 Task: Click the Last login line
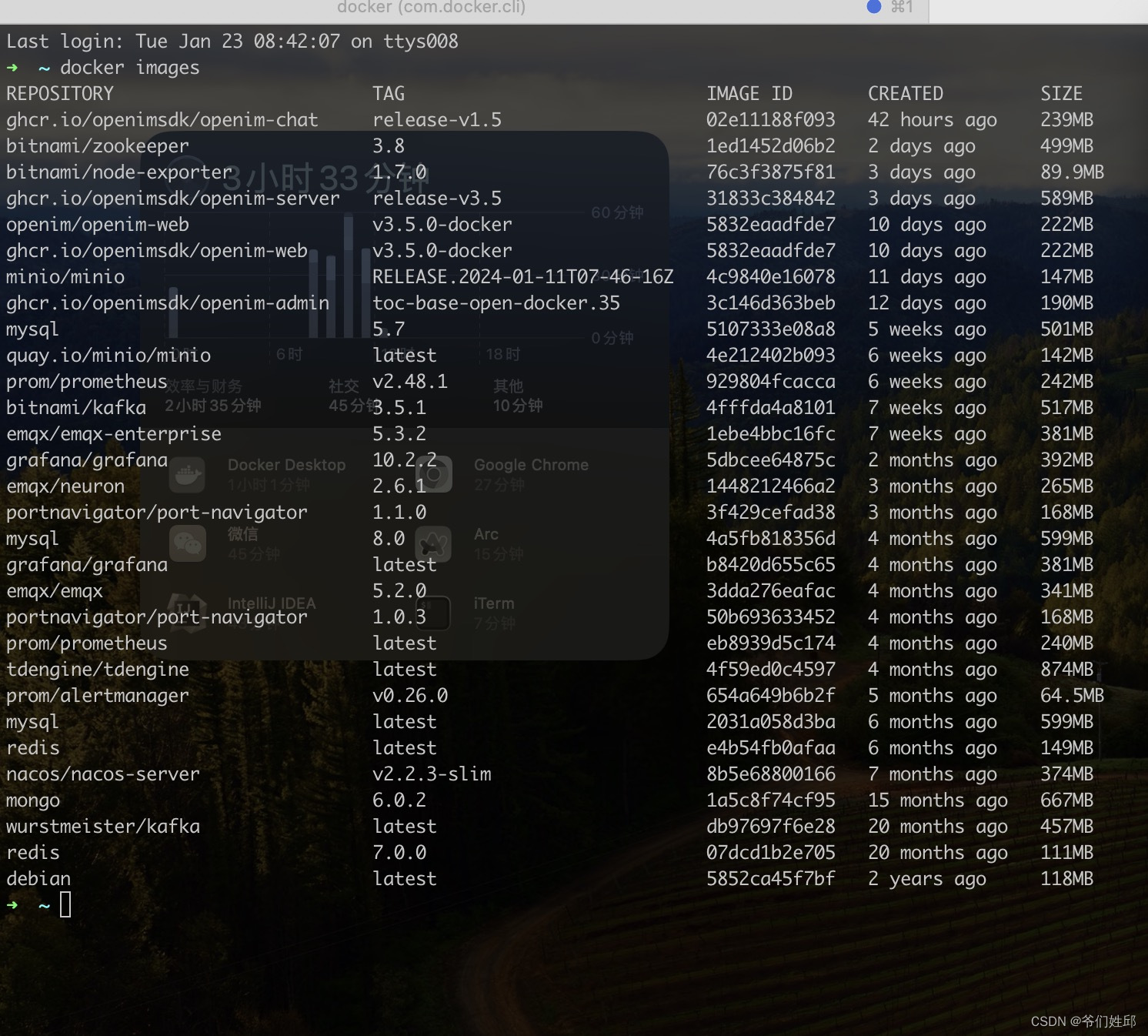(232, 42)
